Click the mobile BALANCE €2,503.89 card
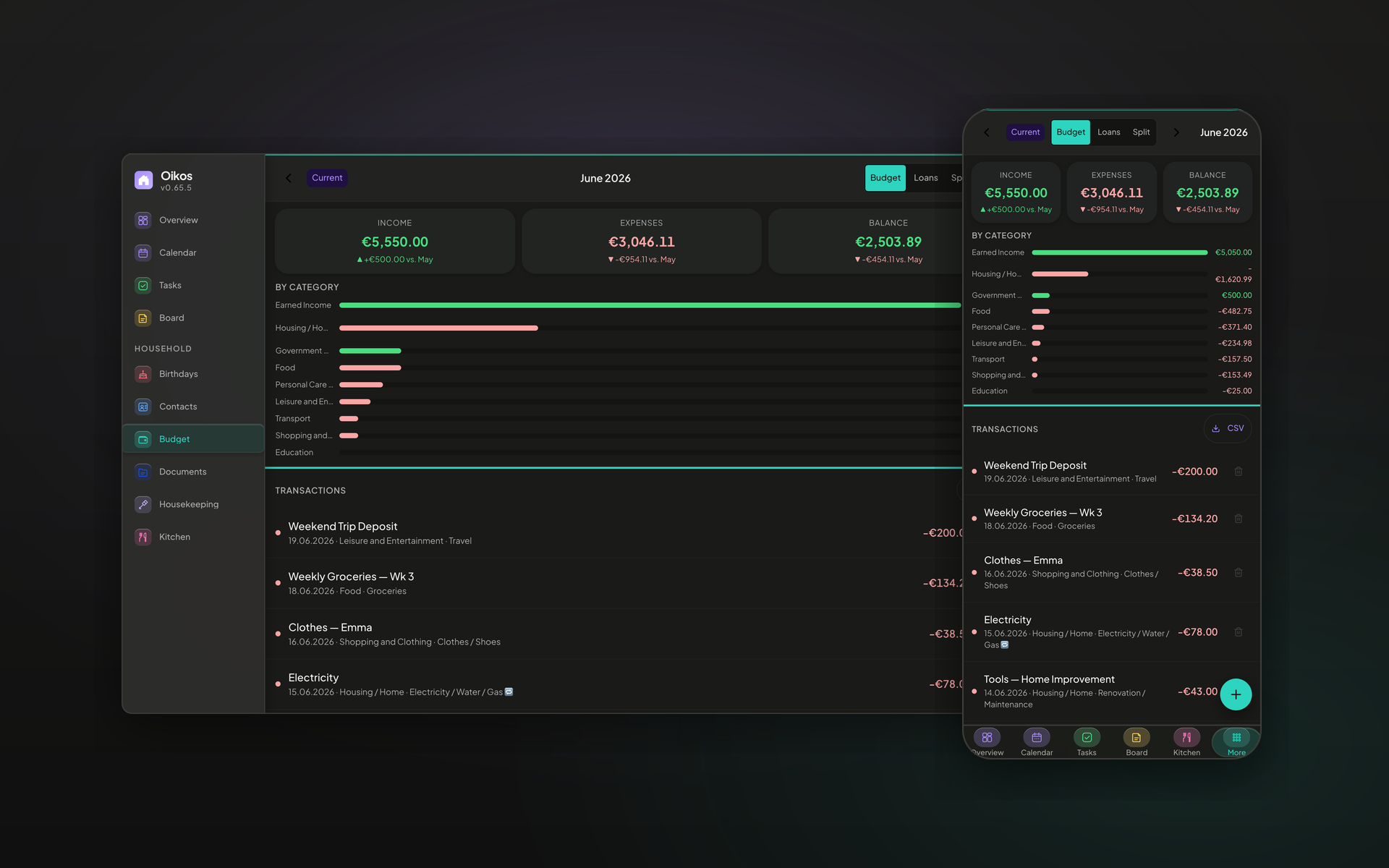The width and height of the screenshot is (1389, 868). 1207,192
